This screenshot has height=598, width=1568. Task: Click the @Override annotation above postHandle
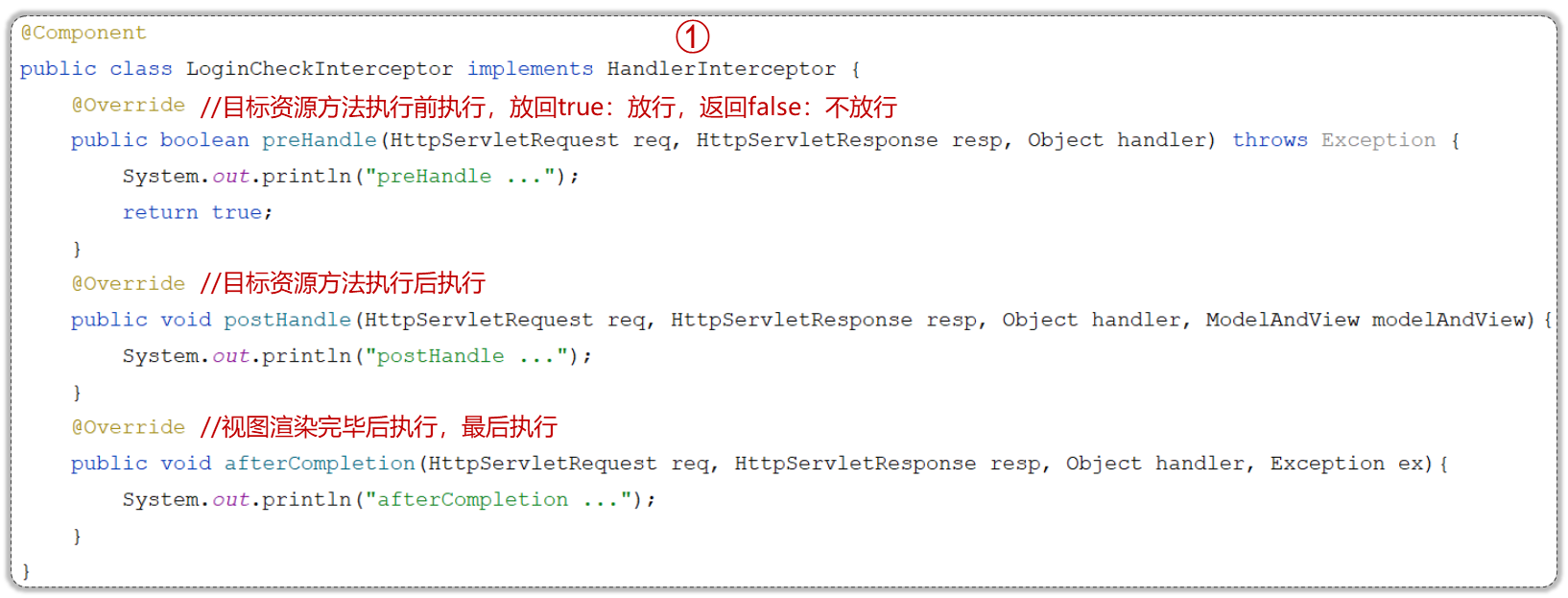(x=129, y=284)
